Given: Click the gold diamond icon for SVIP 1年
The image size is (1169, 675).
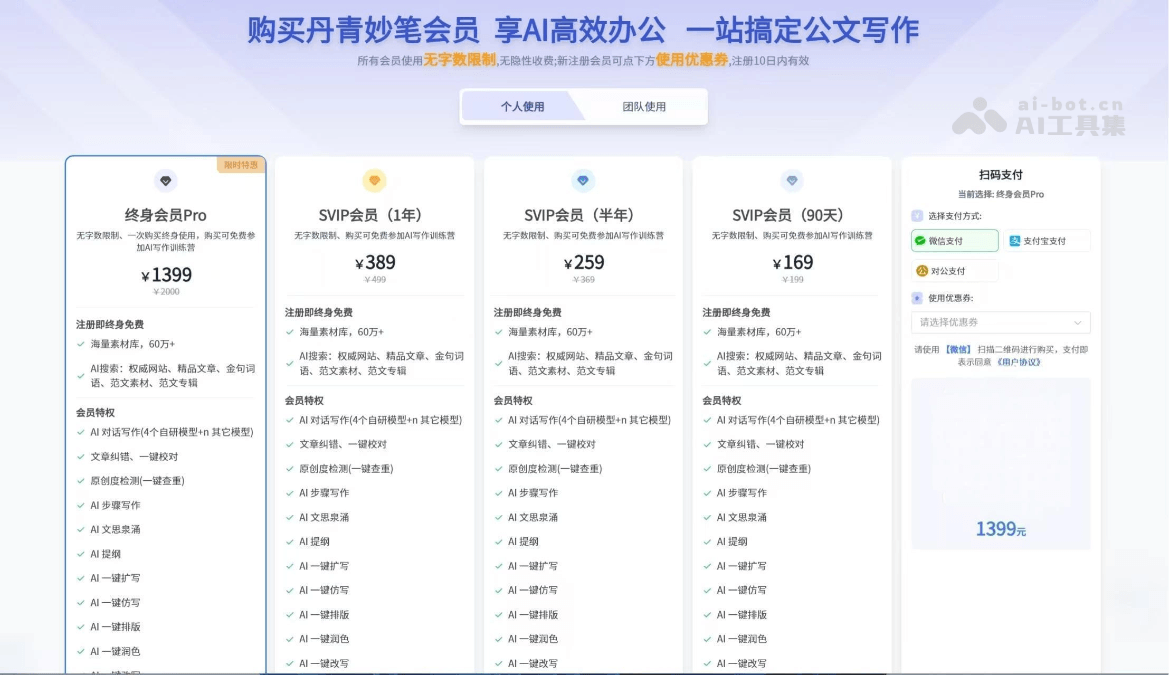Looking at the screenshot, I should pyautogui.click(x=375, y=181).
